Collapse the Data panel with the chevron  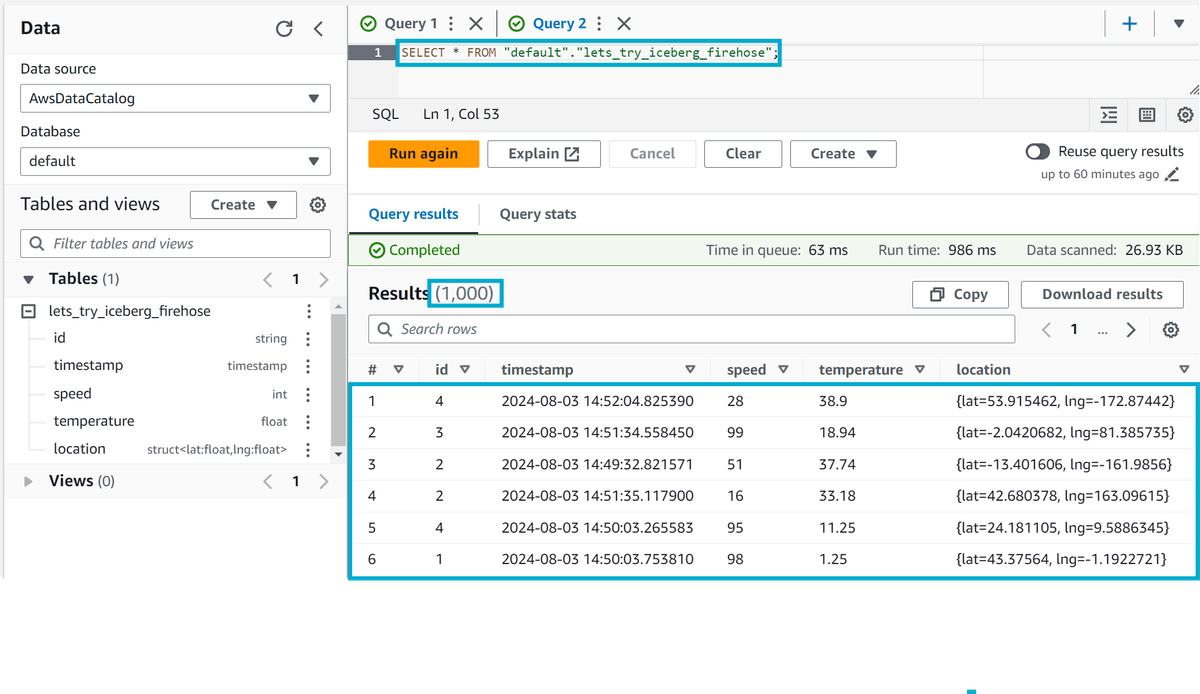click(x=318, y=29)
